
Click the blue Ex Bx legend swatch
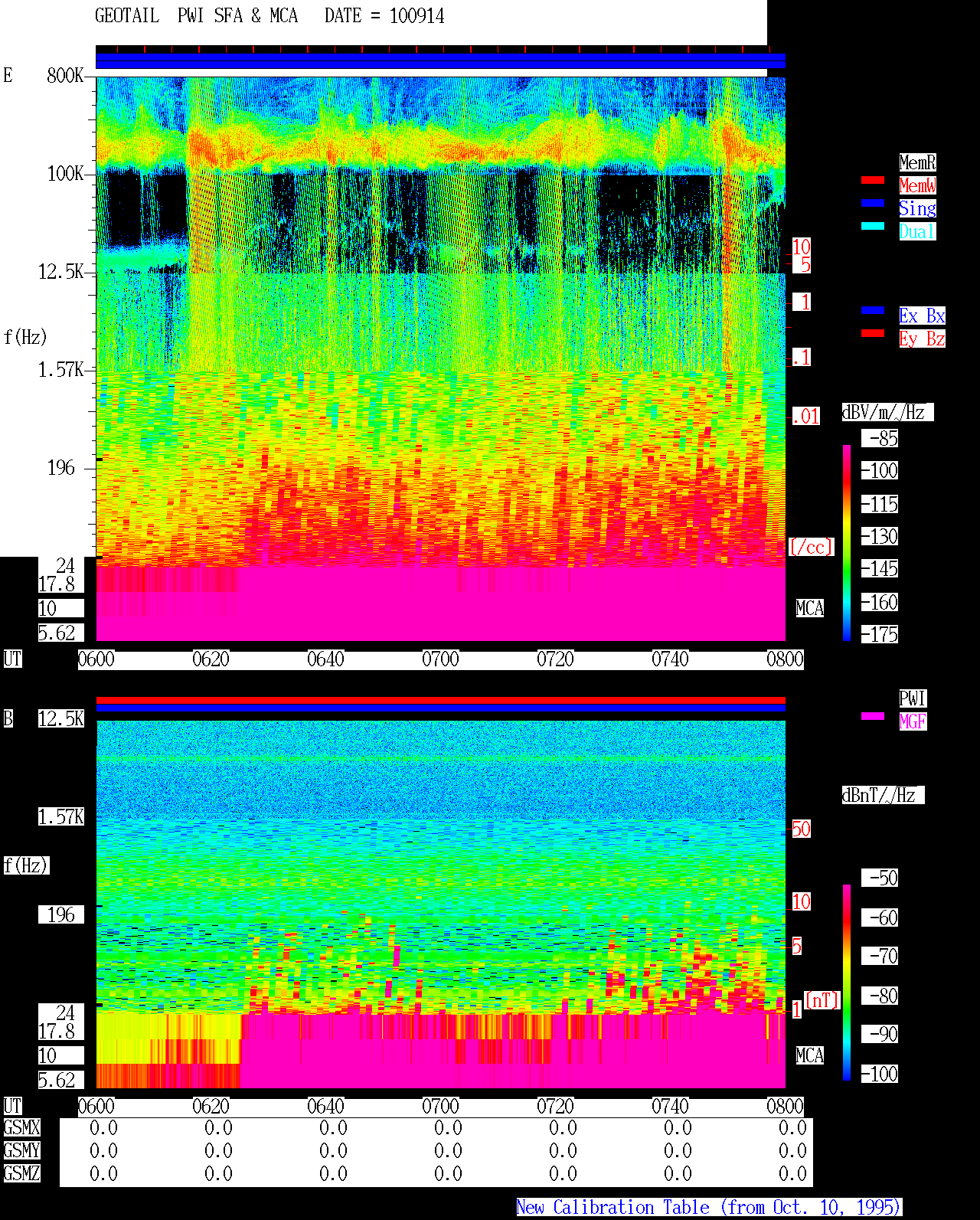tap(873, 310)
